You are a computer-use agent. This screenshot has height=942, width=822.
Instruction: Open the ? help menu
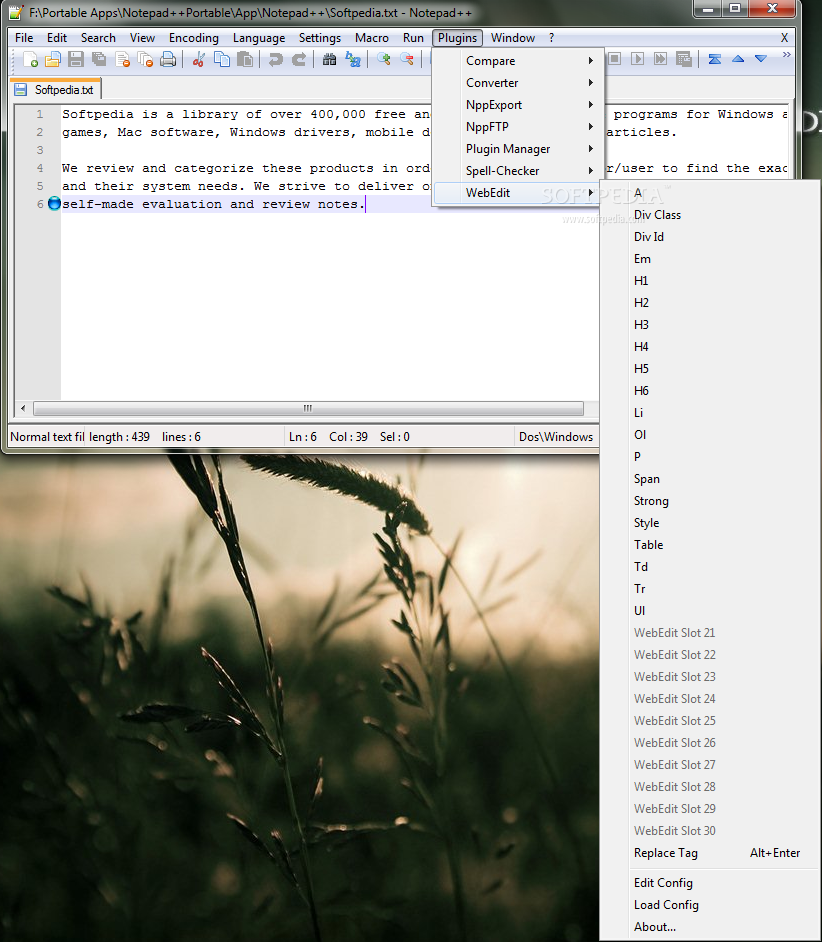[552, 38]
